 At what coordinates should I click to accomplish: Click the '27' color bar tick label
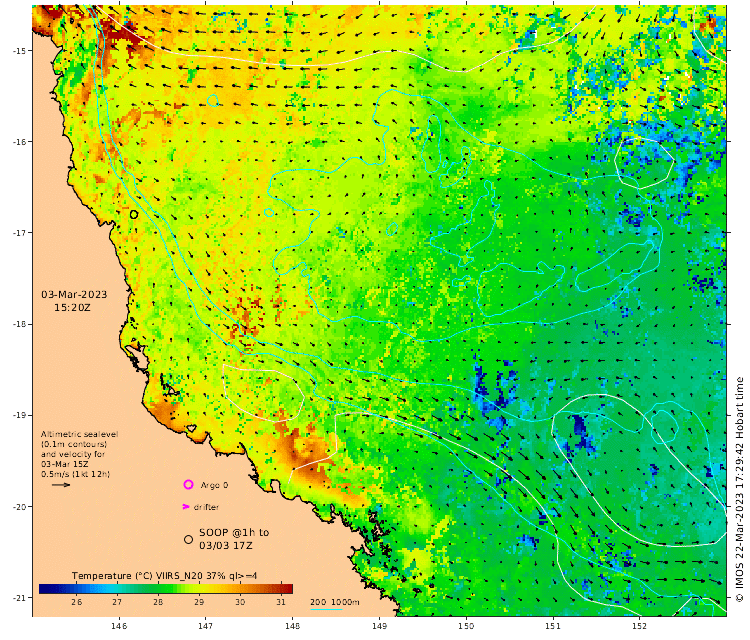117,602
